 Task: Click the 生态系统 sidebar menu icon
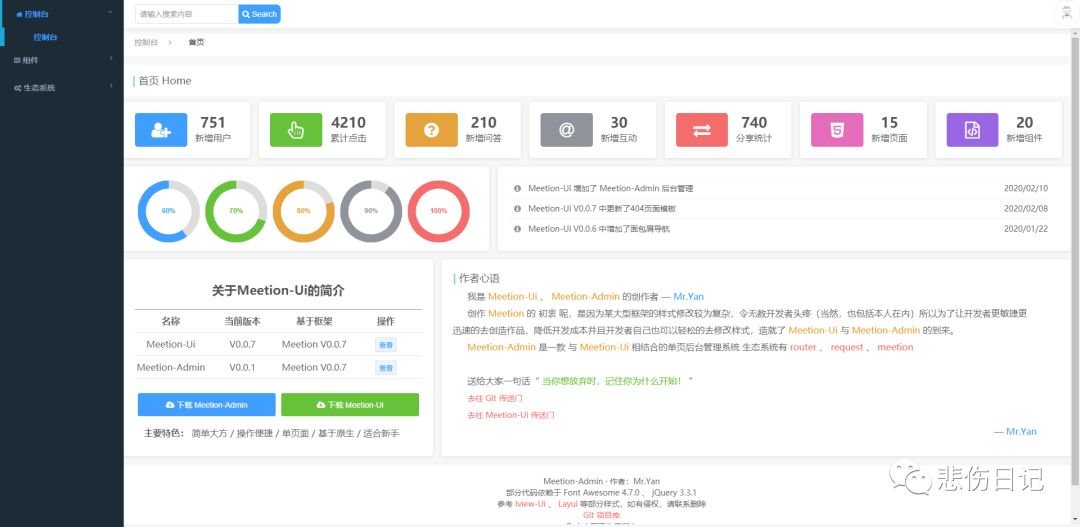[17, 88]
